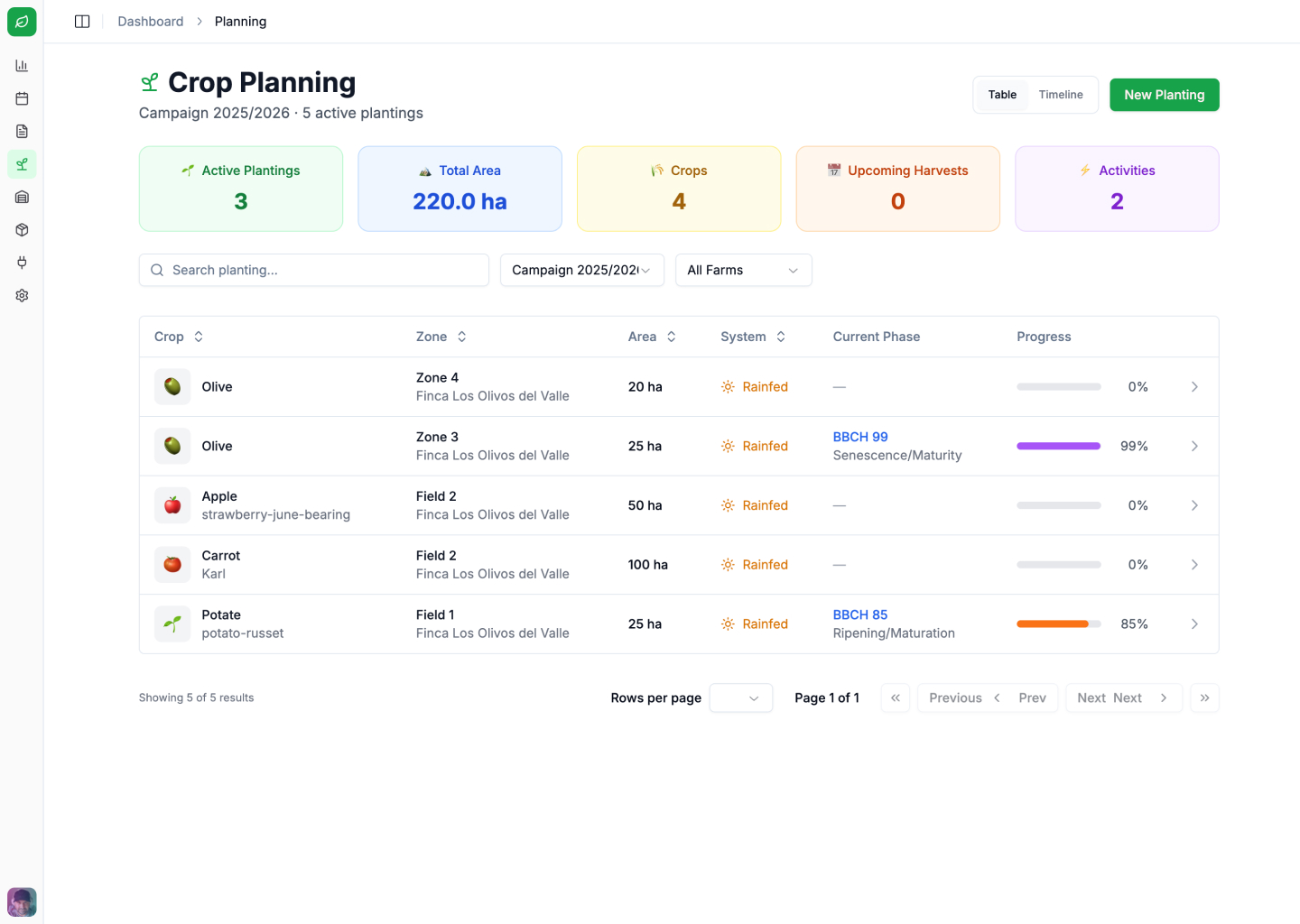
Task: Switch to the Timeline view
Action: coord(1061,94)
